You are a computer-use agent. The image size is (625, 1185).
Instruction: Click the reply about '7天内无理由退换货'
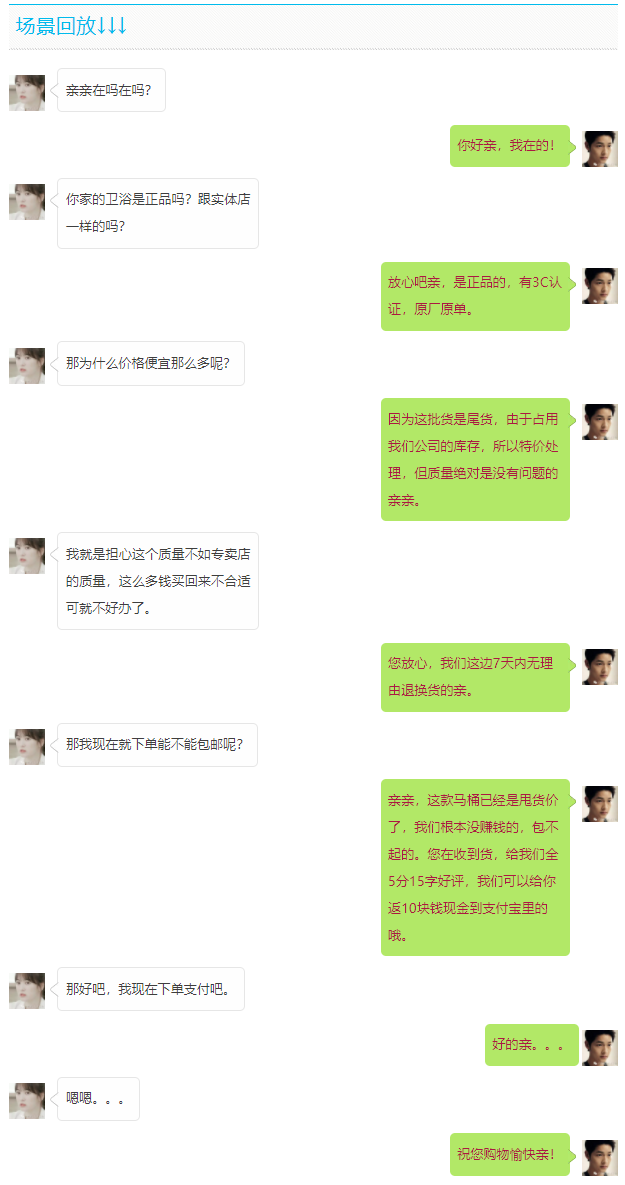[475, 677]
